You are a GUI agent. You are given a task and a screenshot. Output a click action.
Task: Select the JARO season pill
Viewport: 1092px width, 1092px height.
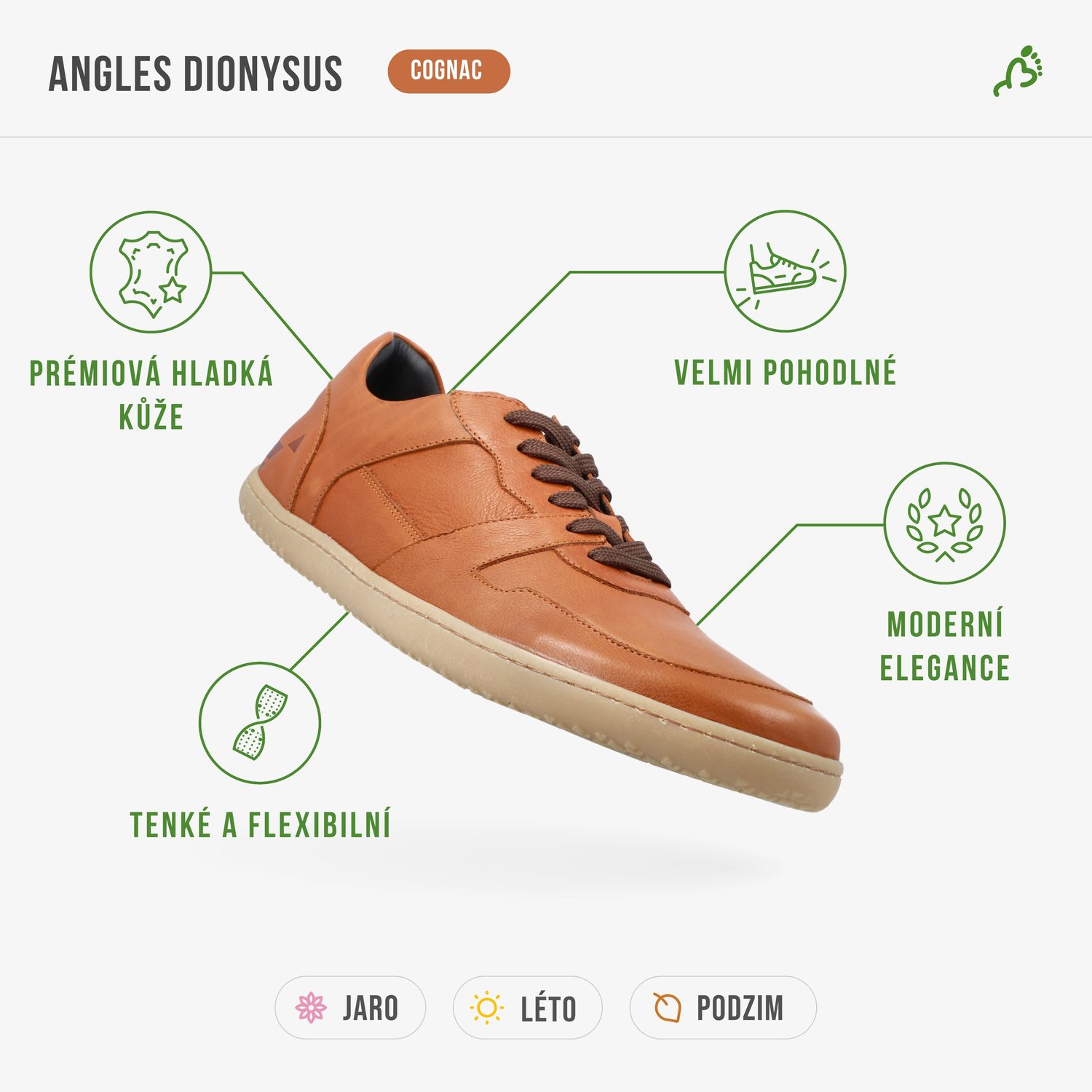click(x=350, y=1008)
